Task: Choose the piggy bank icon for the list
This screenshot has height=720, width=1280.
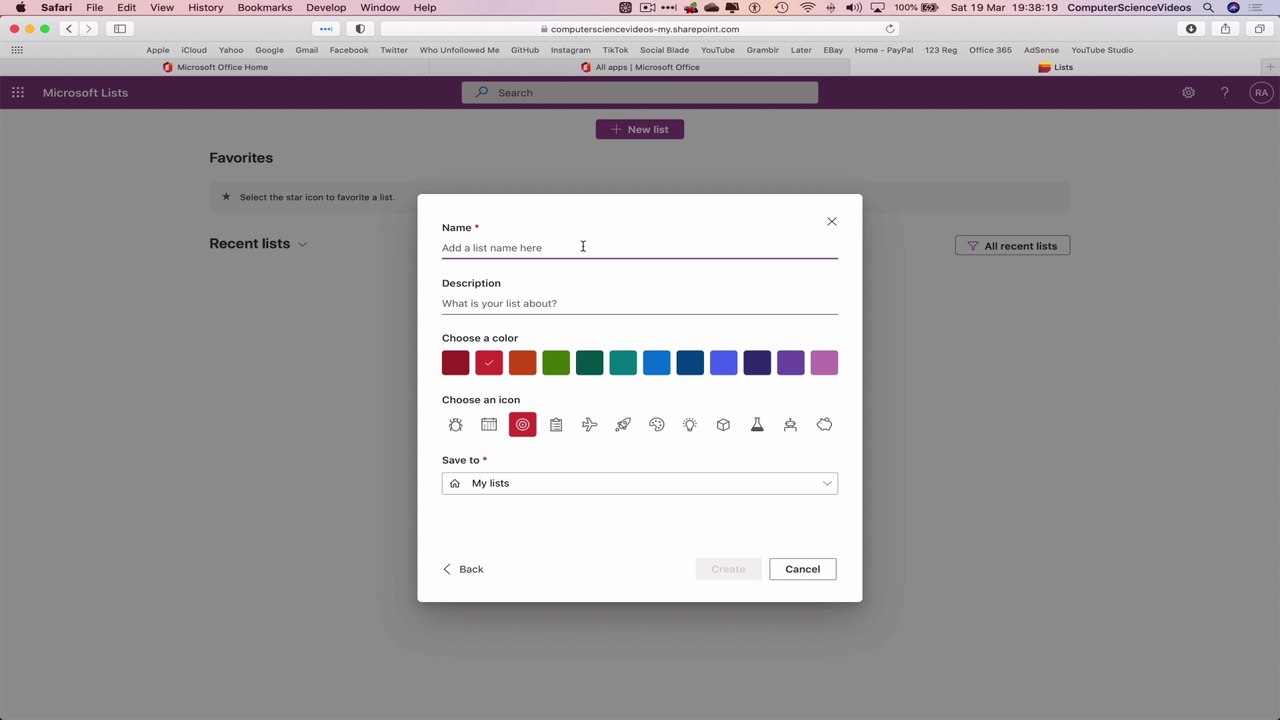Action: coord(824,425)
